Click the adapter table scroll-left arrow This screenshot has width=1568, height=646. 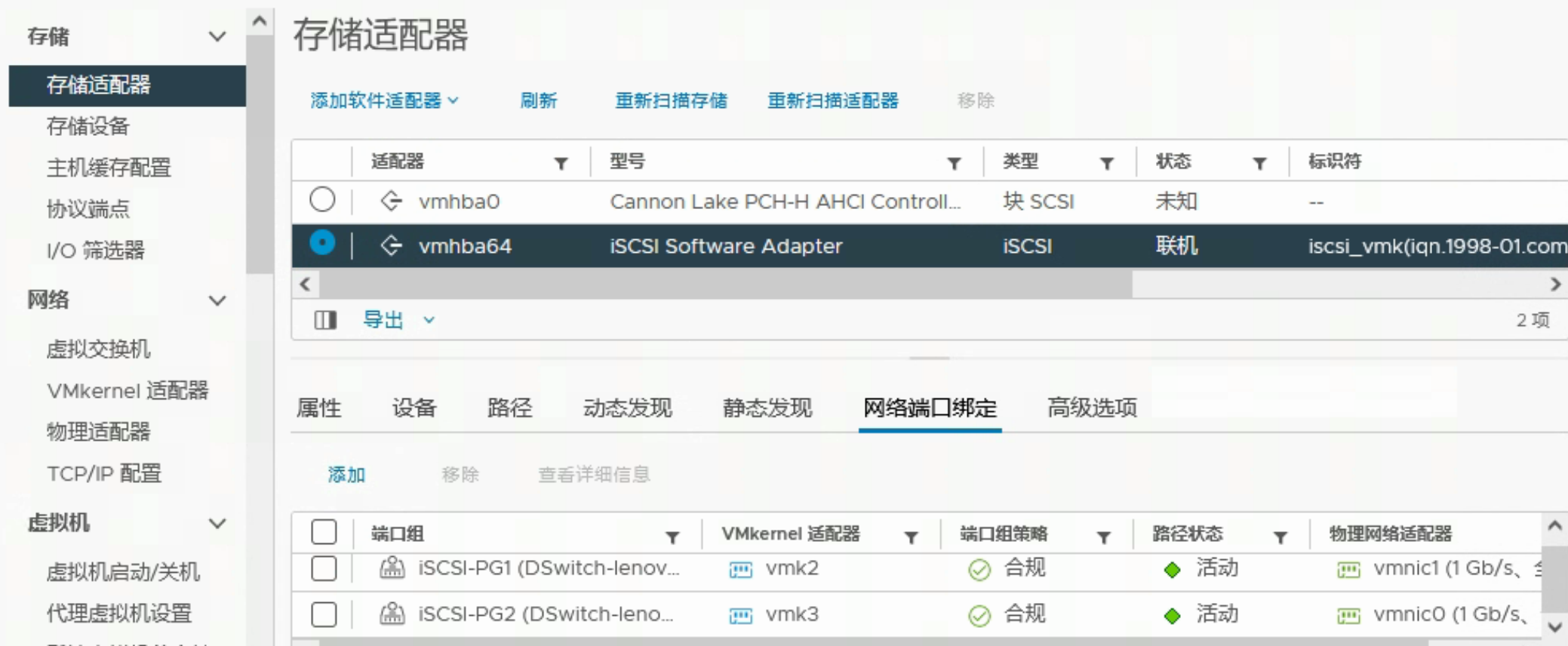[x=305, y=285]
